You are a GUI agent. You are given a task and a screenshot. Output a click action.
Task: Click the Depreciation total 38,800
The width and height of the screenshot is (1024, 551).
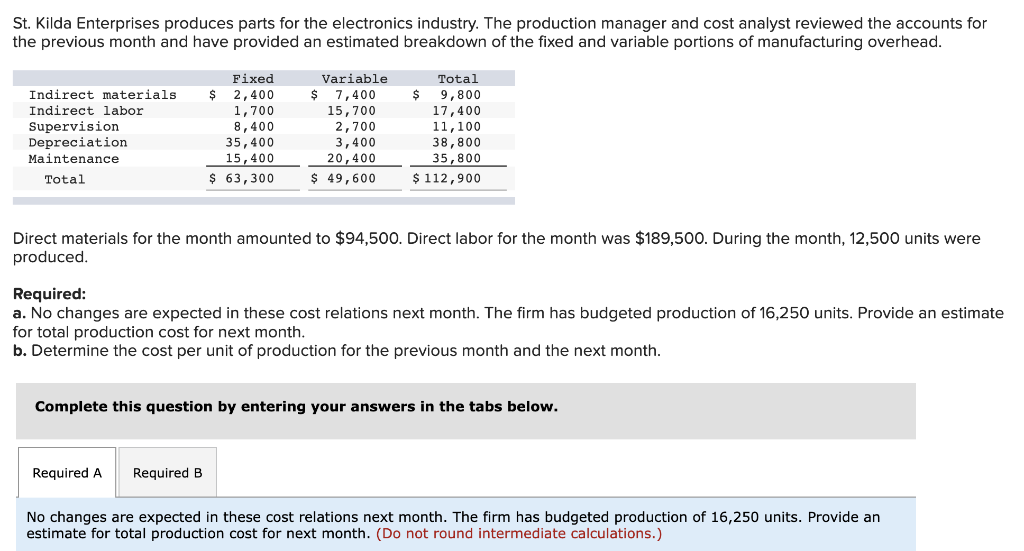456,142
